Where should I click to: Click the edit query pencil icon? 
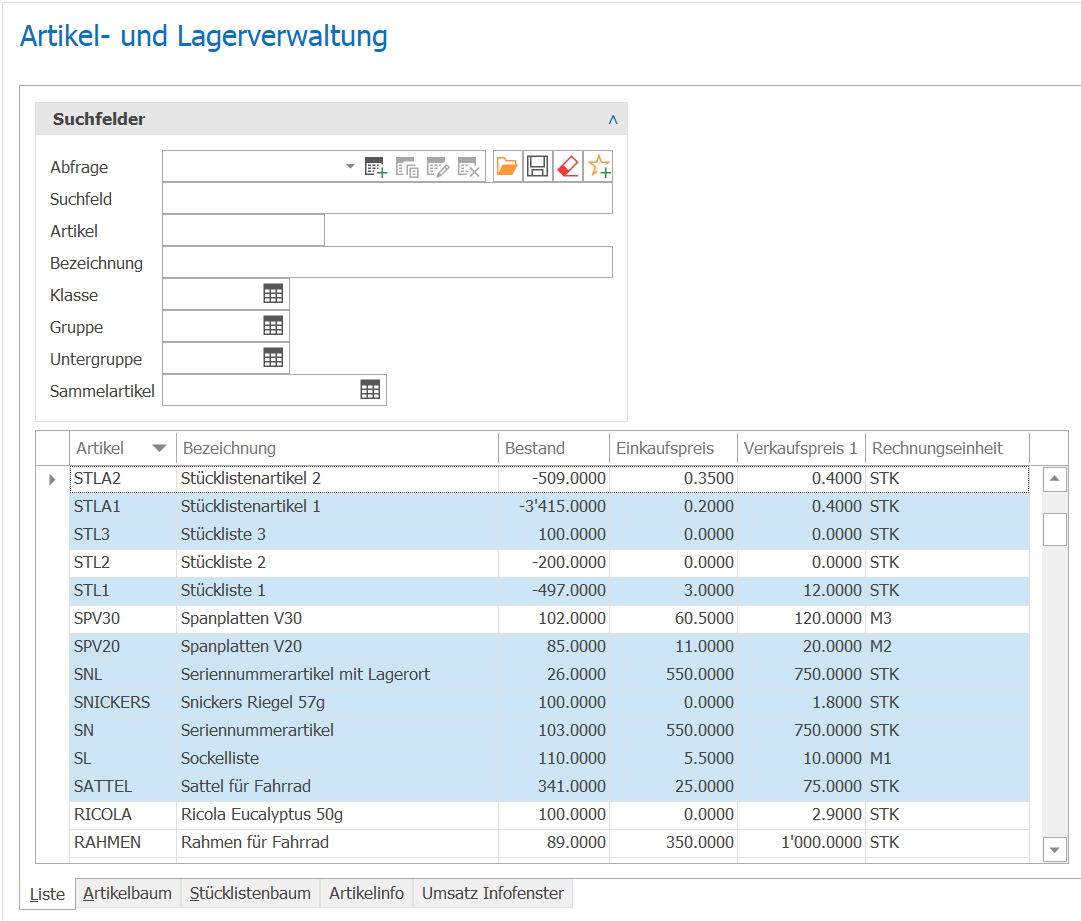click(438, 167)
